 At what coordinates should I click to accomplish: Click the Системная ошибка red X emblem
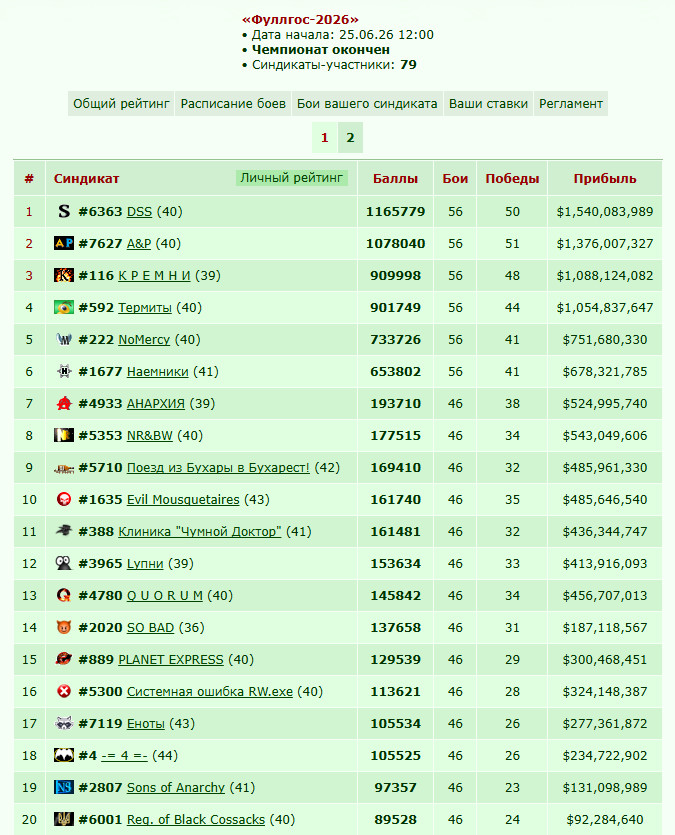[x=64, y=691]
